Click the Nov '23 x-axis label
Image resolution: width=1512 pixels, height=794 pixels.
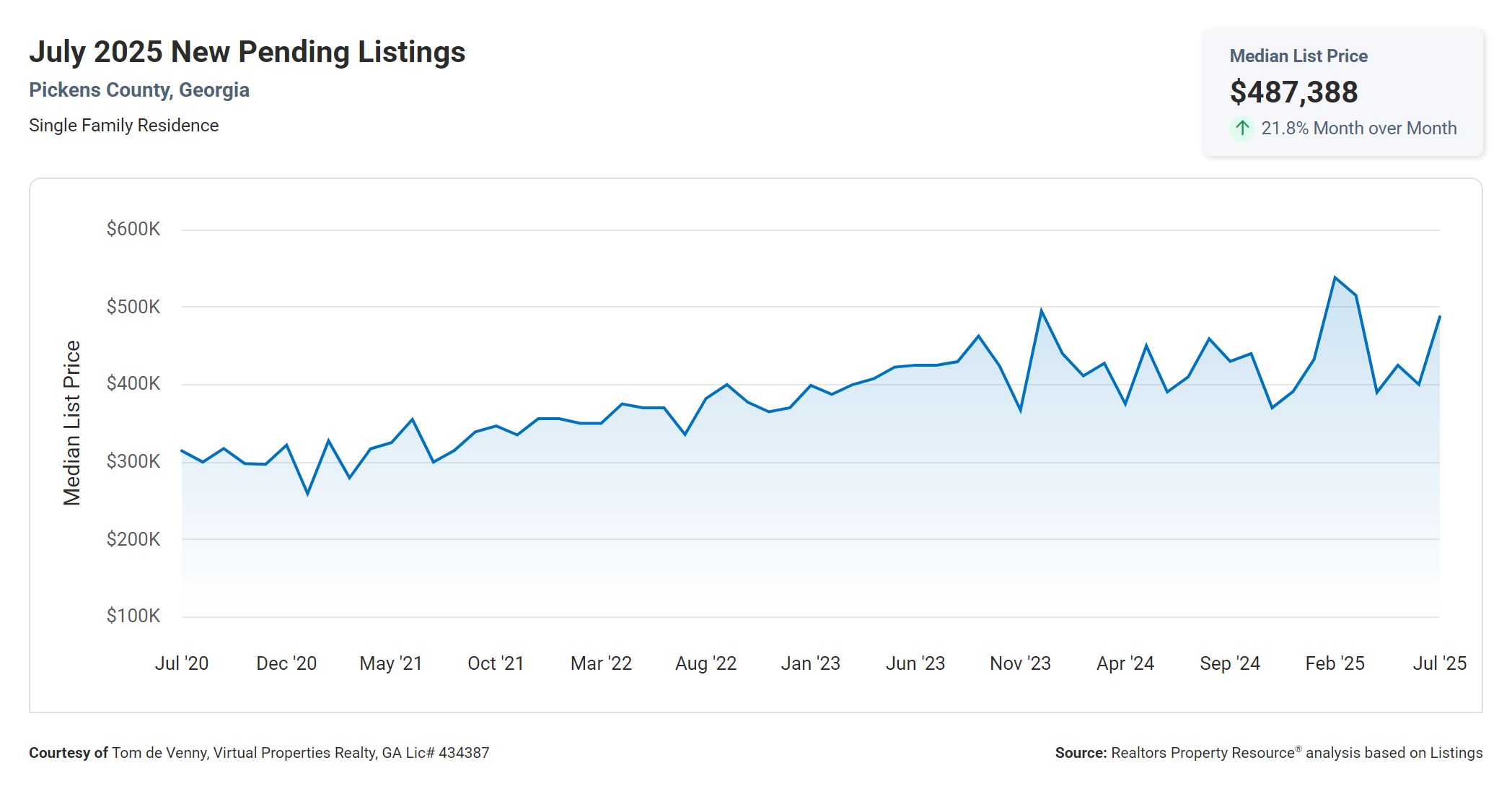click(1020, 663)
